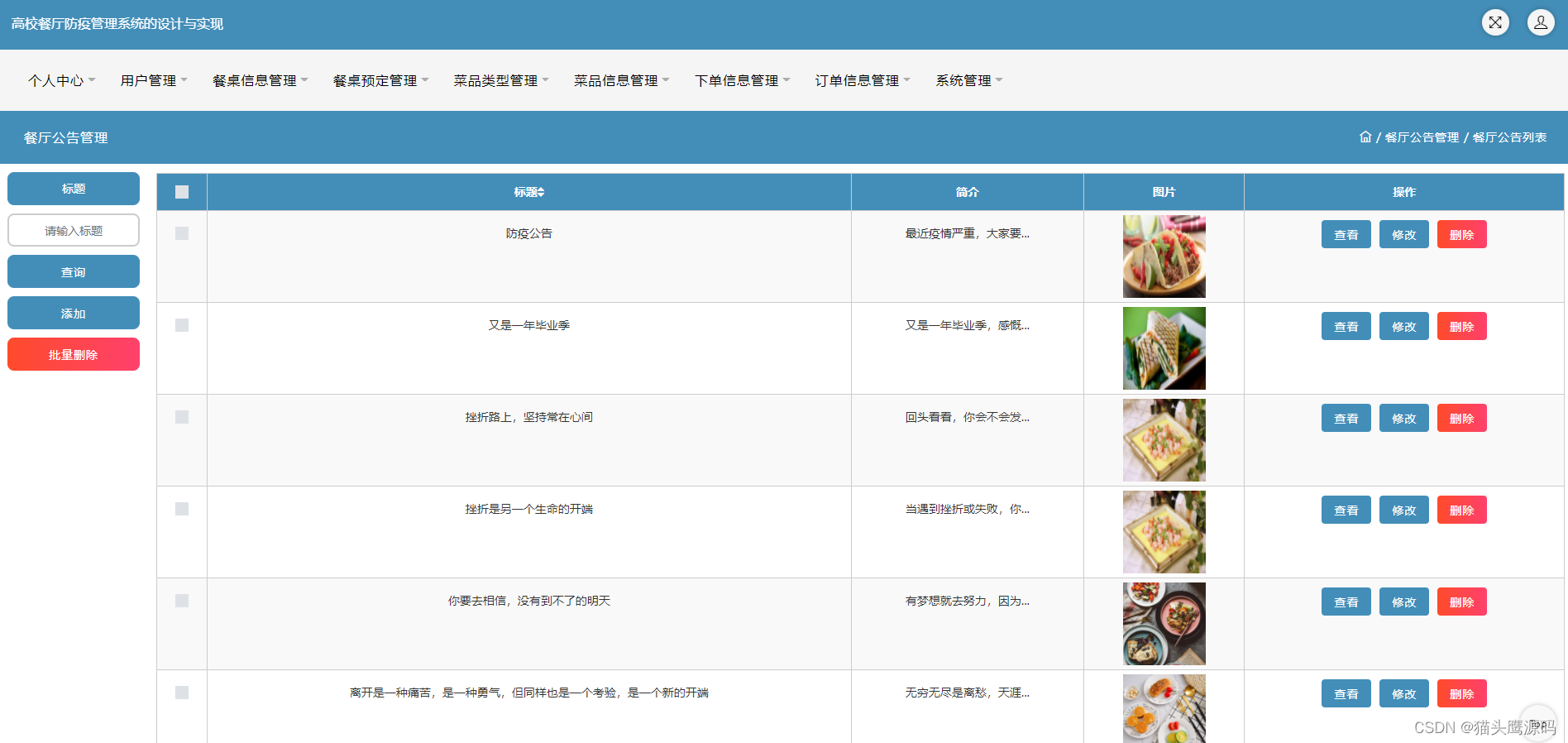Open taco image thumbnail in 防疫公告 row
The height and width of the screenshot is (743, 1568).
1164,256
